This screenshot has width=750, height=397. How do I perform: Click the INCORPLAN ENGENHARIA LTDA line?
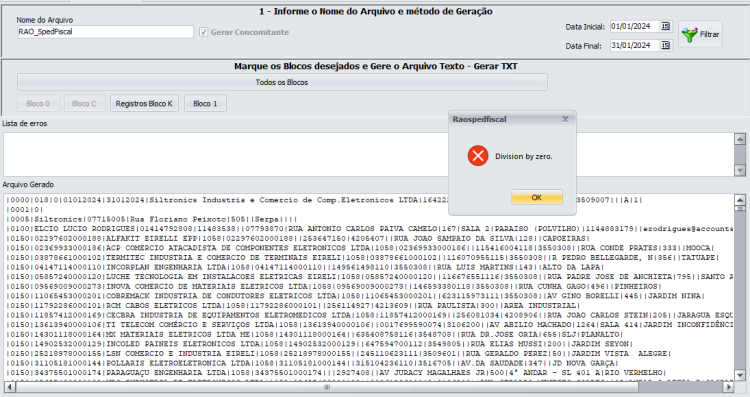(x=305, y=267)
